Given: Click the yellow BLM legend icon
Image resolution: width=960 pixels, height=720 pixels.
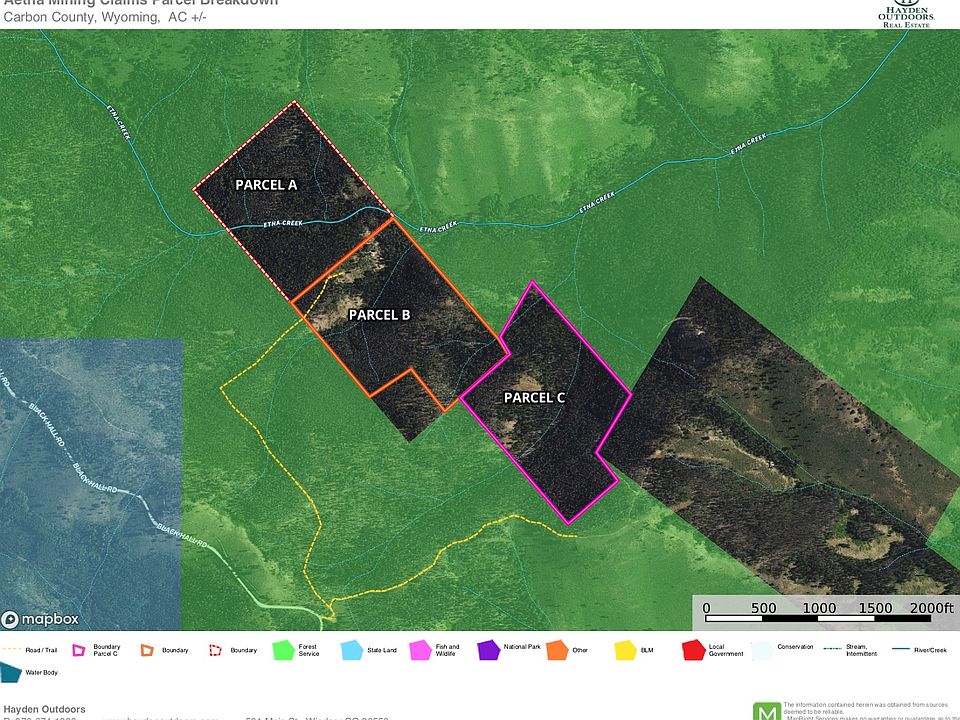Looking at the screenshot, I should point(626,651).
